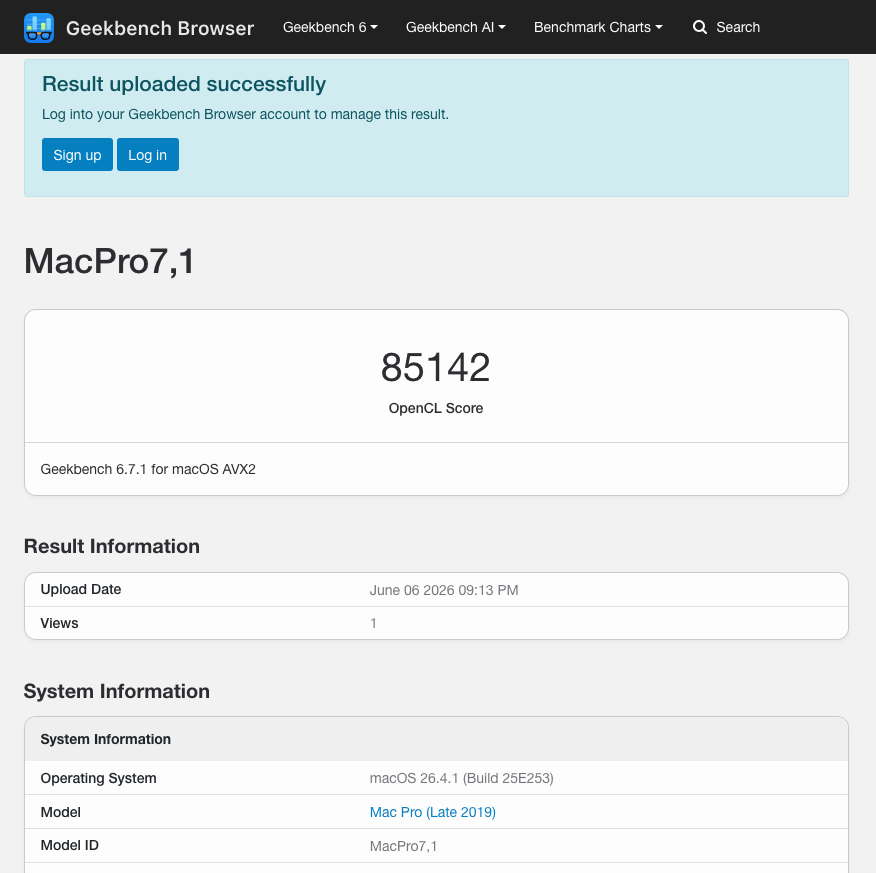This screenshot has width=876, height=873.
Task: Click the Log in button
Action: (147, 155)
